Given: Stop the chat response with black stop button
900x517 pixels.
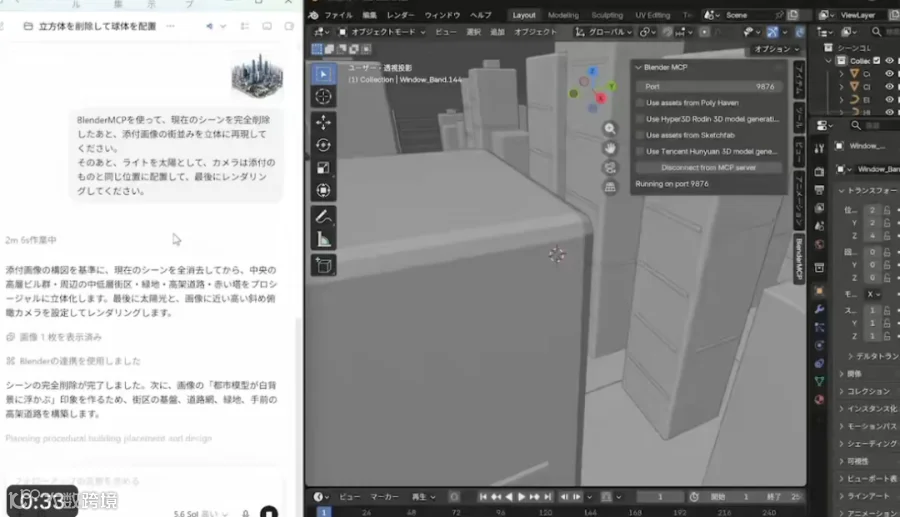Looking at the screenshot, I should (269, 511).
